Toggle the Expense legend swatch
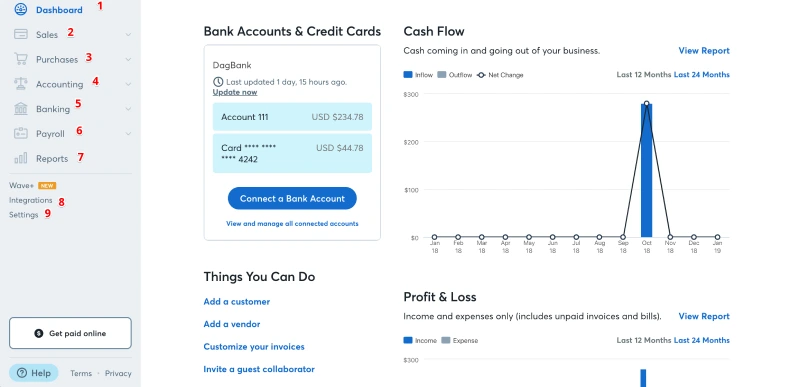 445,341
